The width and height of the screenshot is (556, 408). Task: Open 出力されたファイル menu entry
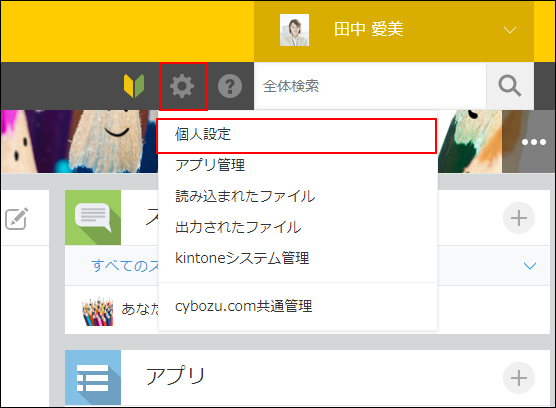coord(298,227)
